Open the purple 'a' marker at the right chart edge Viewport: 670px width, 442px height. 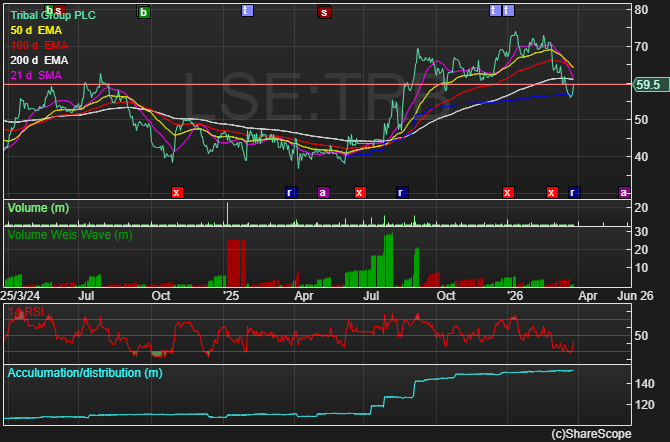(x=624, y=192)
